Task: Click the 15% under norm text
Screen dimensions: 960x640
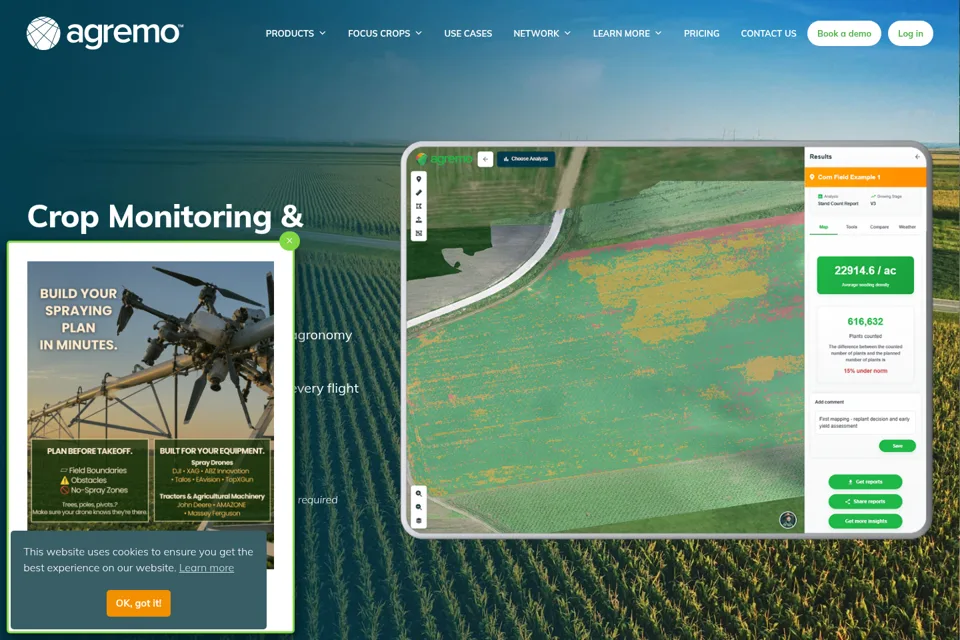Action: click(x=865, y=371)
